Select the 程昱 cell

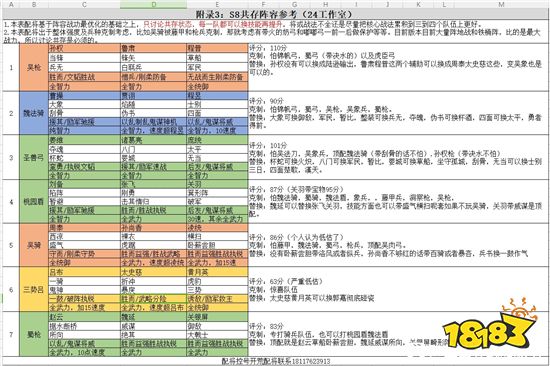click(217, 96)
